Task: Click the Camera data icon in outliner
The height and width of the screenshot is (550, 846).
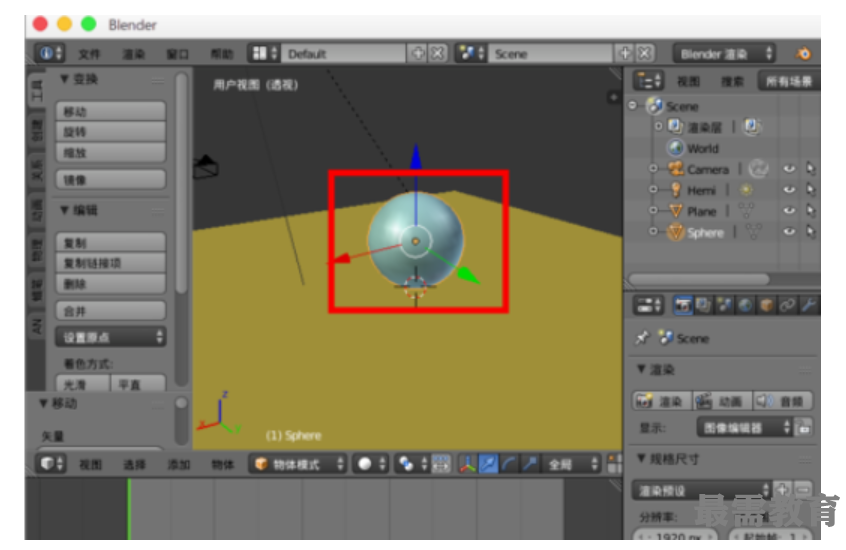Action: pyautogui.click(x=759, y=168)
